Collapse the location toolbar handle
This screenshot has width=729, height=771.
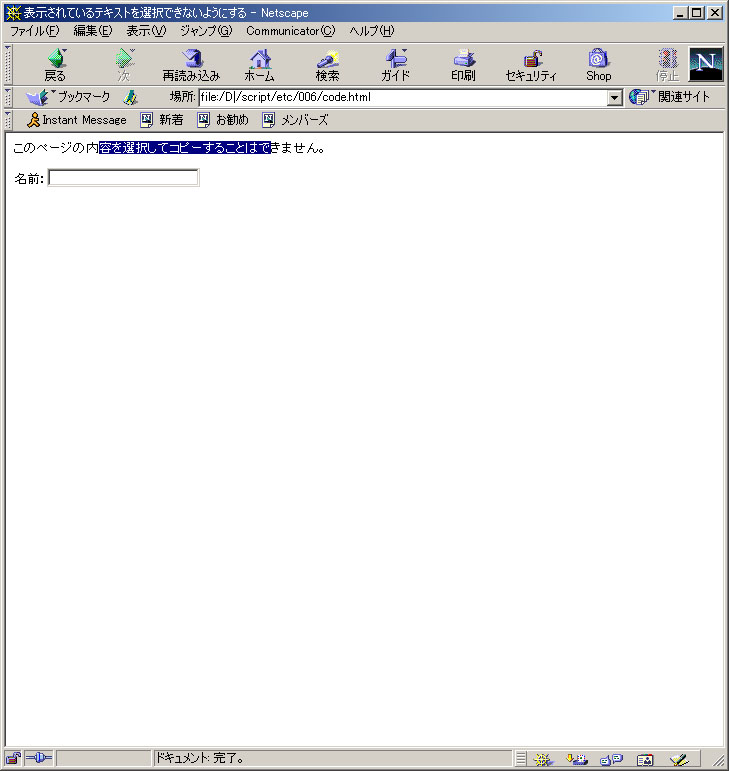coord(8,97)
